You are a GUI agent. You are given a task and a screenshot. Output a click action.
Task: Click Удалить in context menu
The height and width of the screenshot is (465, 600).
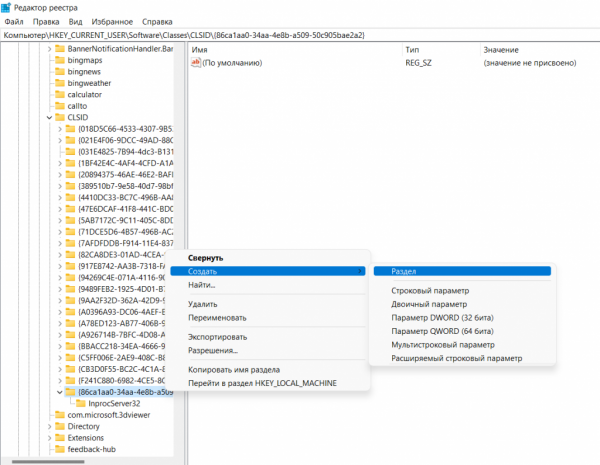pyautogui.click(x=202, y=304)
